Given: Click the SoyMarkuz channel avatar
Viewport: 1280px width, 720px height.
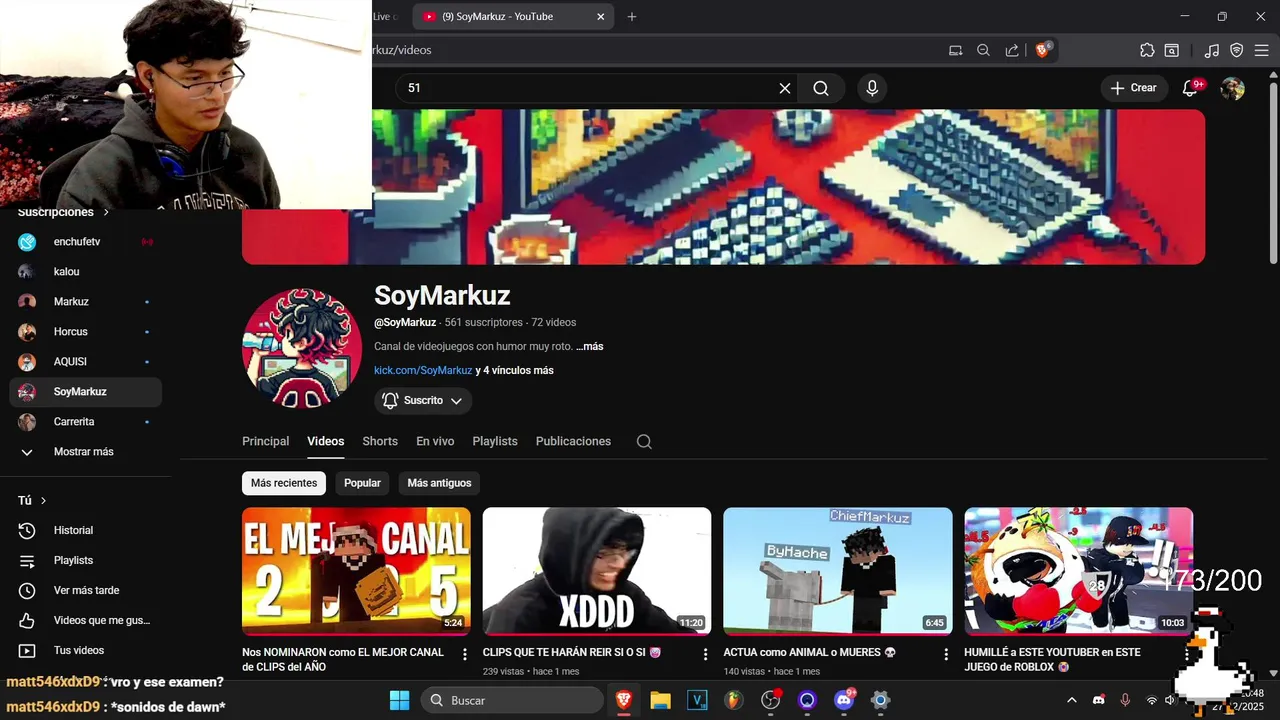Looking at the screenshot, I should pyautogui.click(x=302, y=348).
